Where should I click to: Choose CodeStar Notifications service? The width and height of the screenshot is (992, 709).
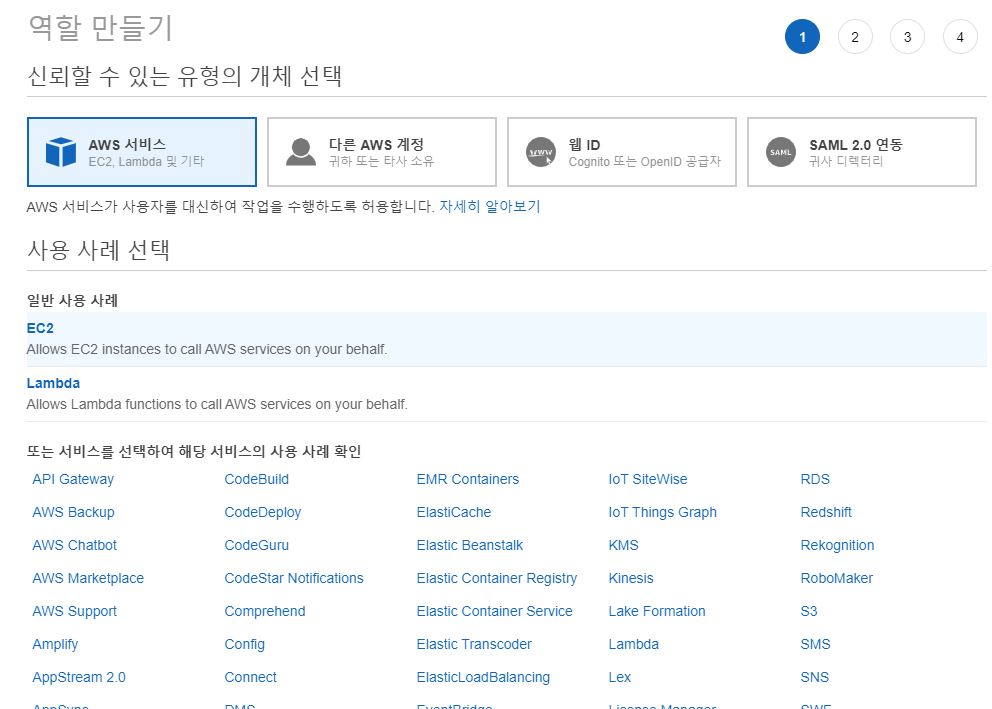[x=294, y=578]
